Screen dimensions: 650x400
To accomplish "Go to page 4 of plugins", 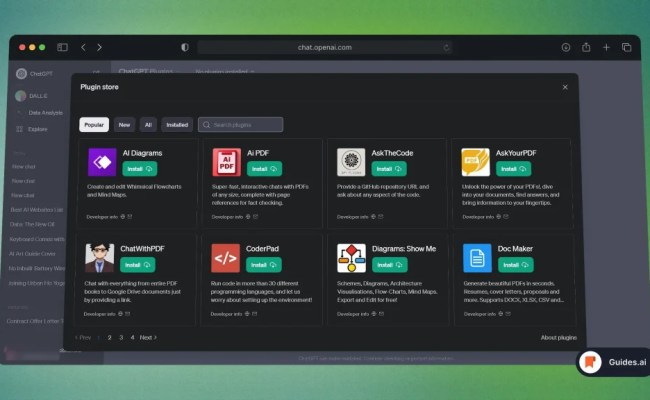I will pyautogui.click(x=132, y=337).
